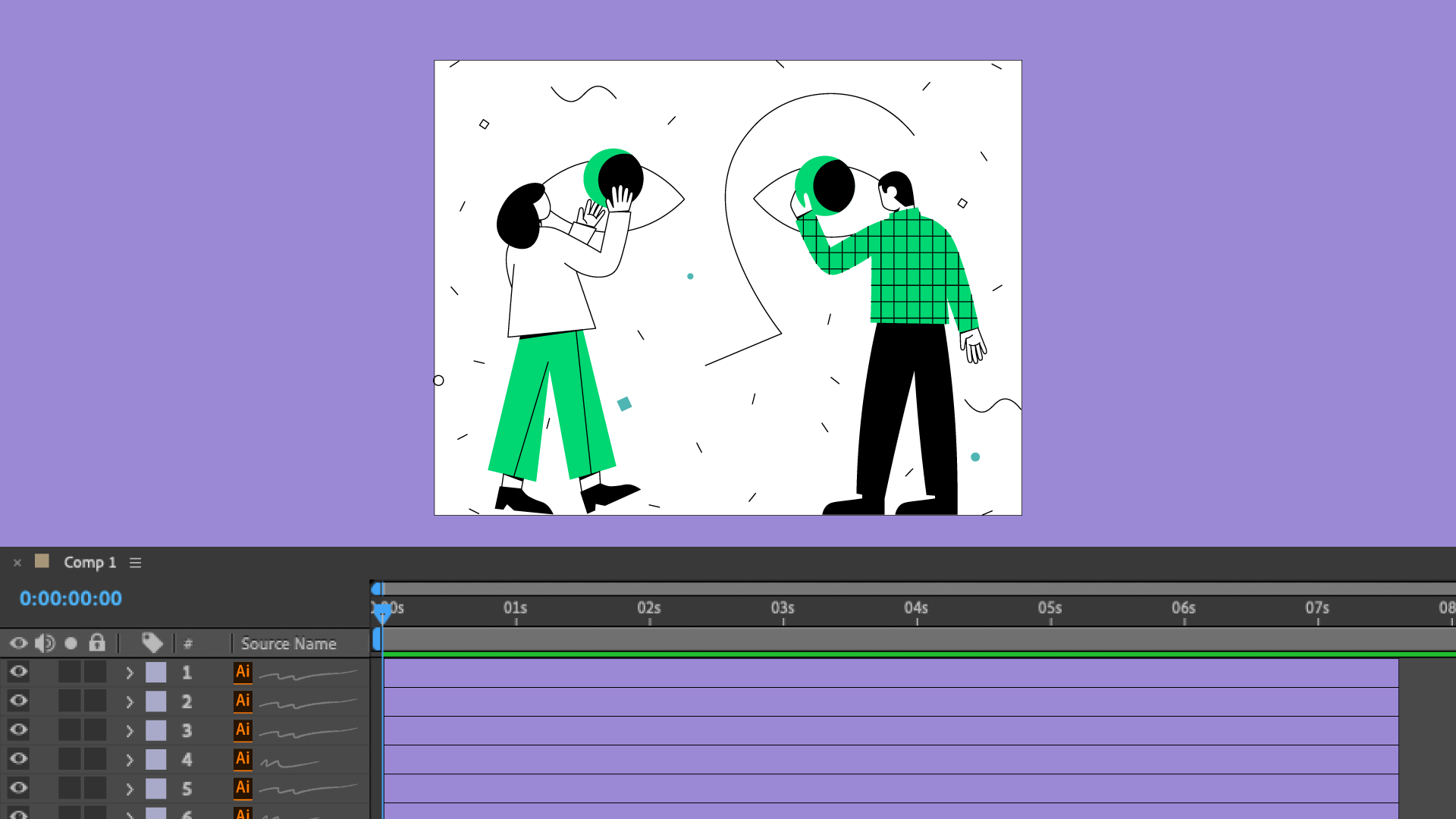1456x819 pixels.
Task: Click the composition icon beside Comp 1
Action: click(x=42, y=562)
